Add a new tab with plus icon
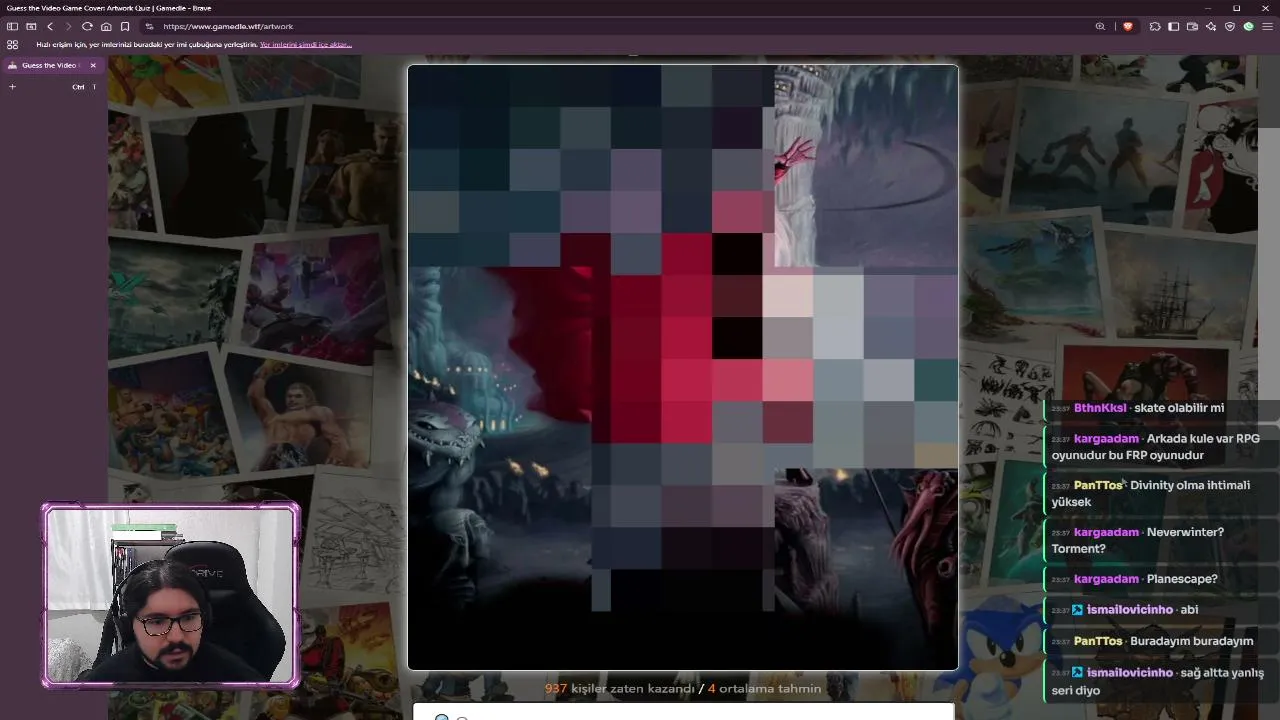The height and width of the screenshot is (720, 1280). (12, 87)
